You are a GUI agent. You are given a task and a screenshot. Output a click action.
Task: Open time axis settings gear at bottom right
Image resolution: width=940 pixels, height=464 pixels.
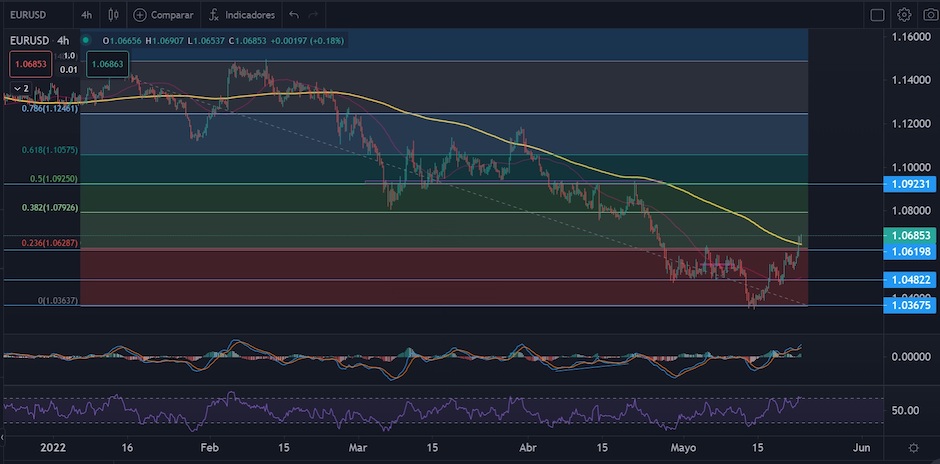coord(913,448)
